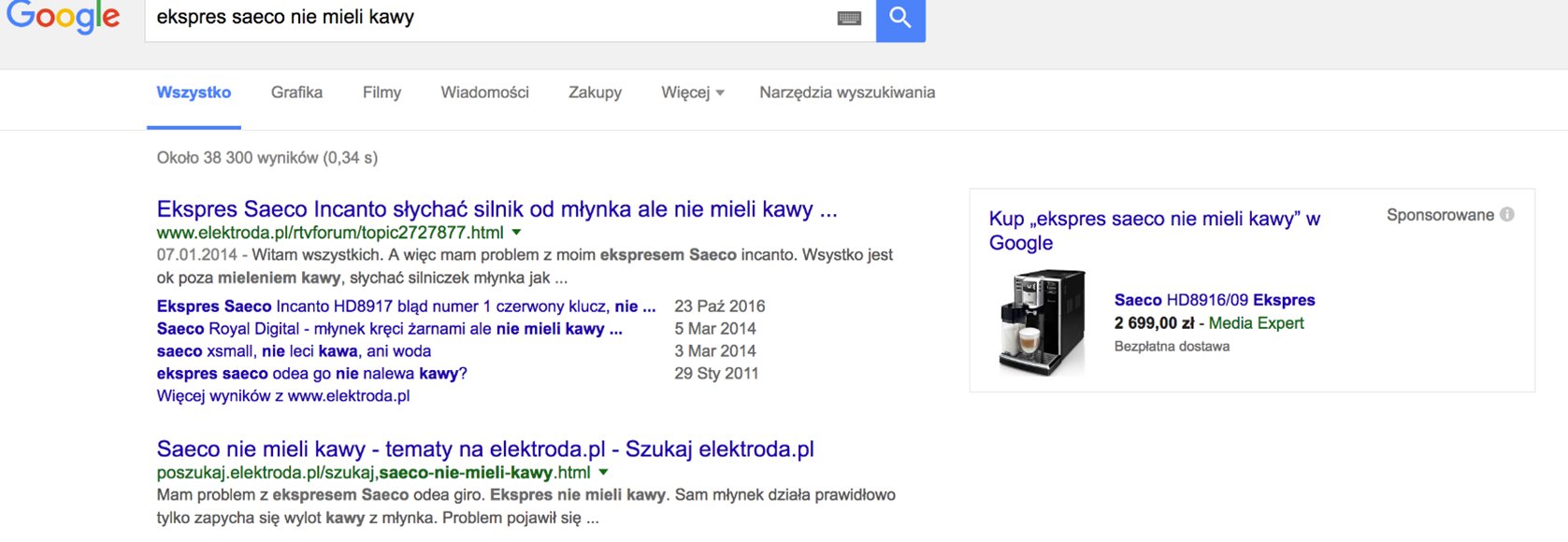
Task: Click the date 3 Mar 2014
Action: (x=715, y=350)
